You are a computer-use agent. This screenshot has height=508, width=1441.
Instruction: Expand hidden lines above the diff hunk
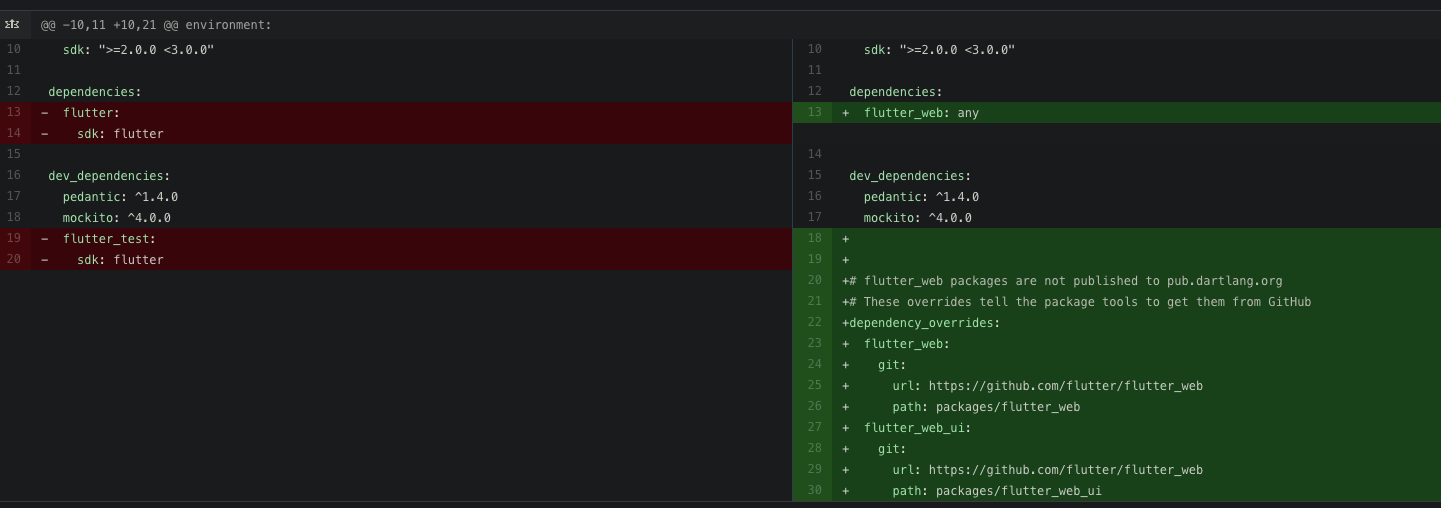point(13,24)
